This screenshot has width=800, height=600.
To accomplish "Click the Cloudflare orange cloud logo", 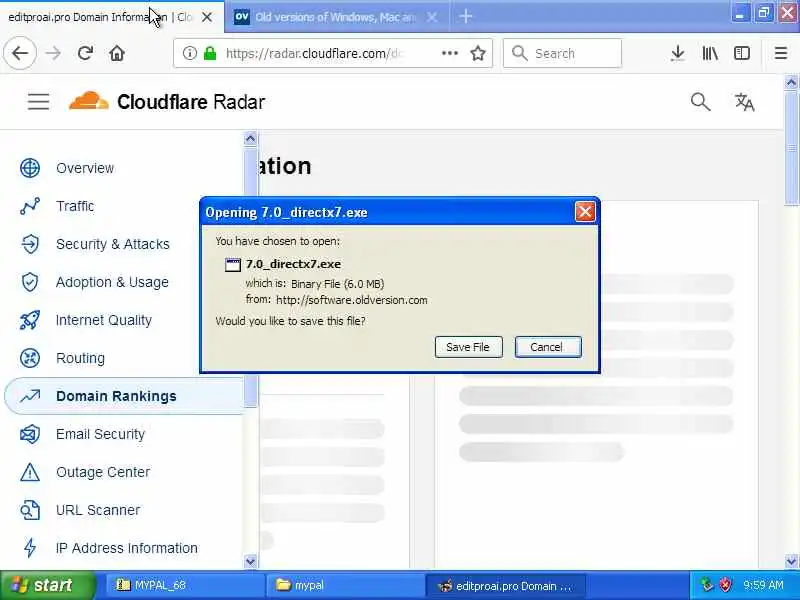I will tap(89, 101).
